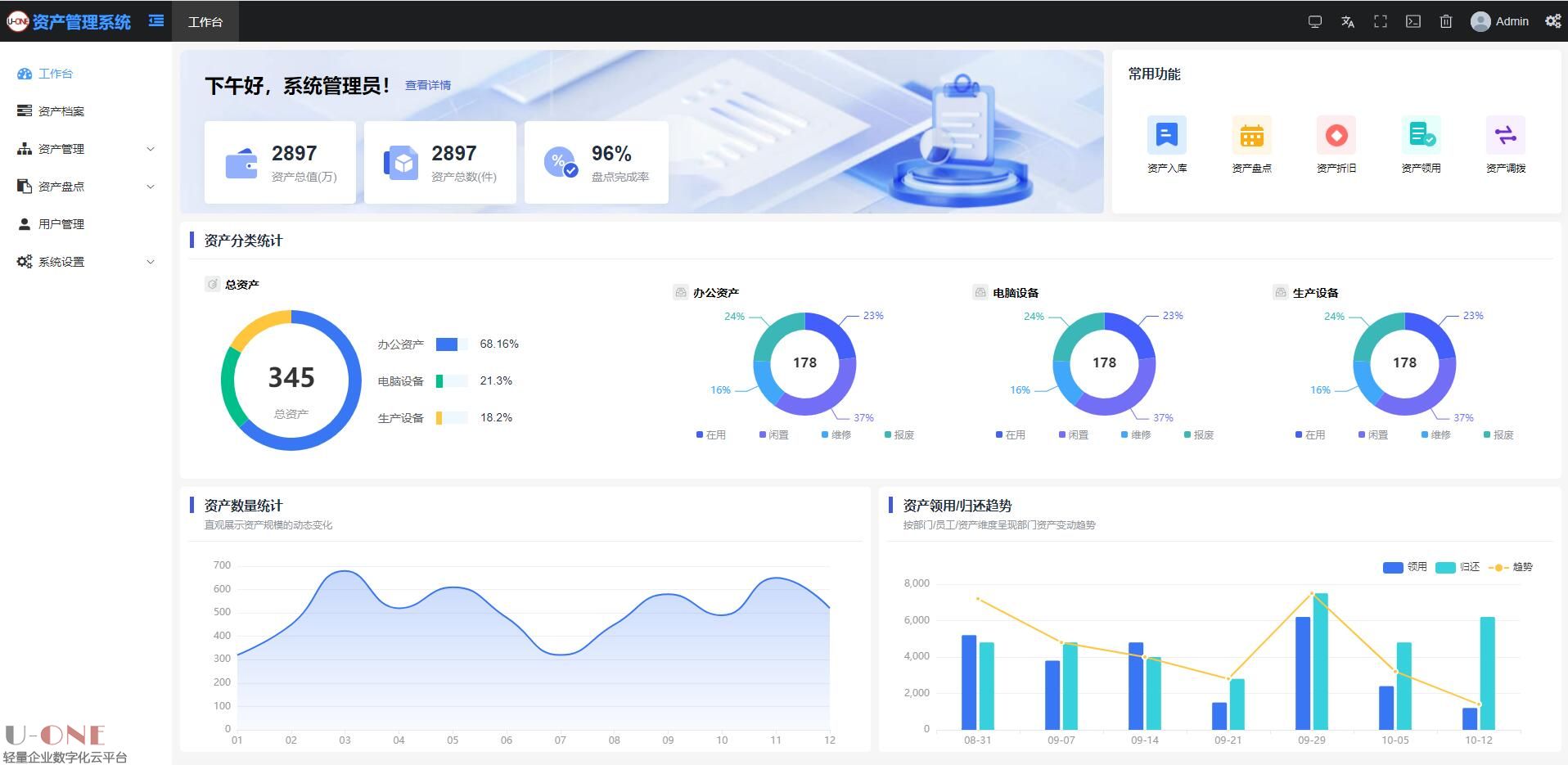Click the 查看详情 link

(x=428, y=85)
